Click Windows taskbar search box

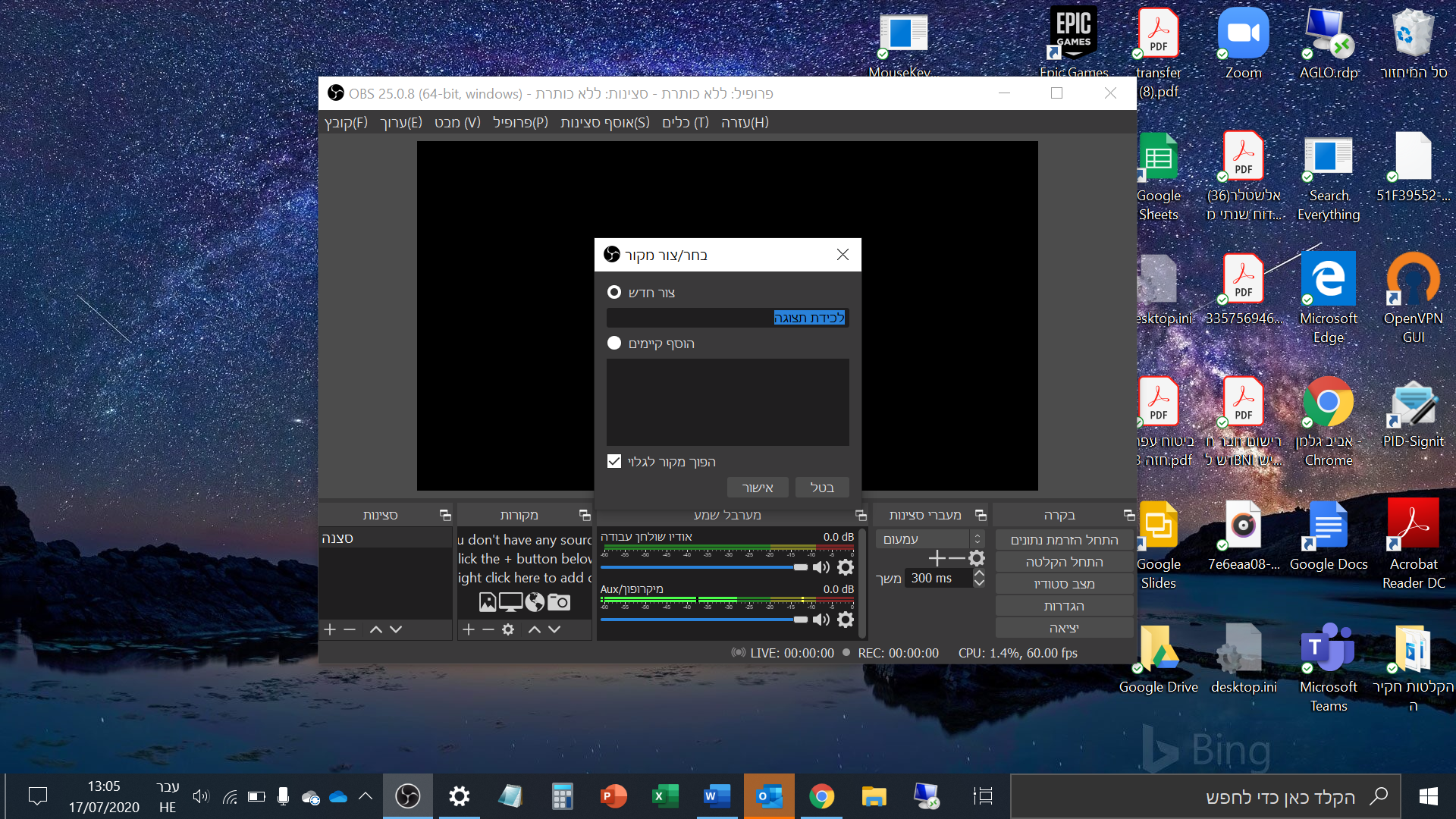[x=1206, y=796]
